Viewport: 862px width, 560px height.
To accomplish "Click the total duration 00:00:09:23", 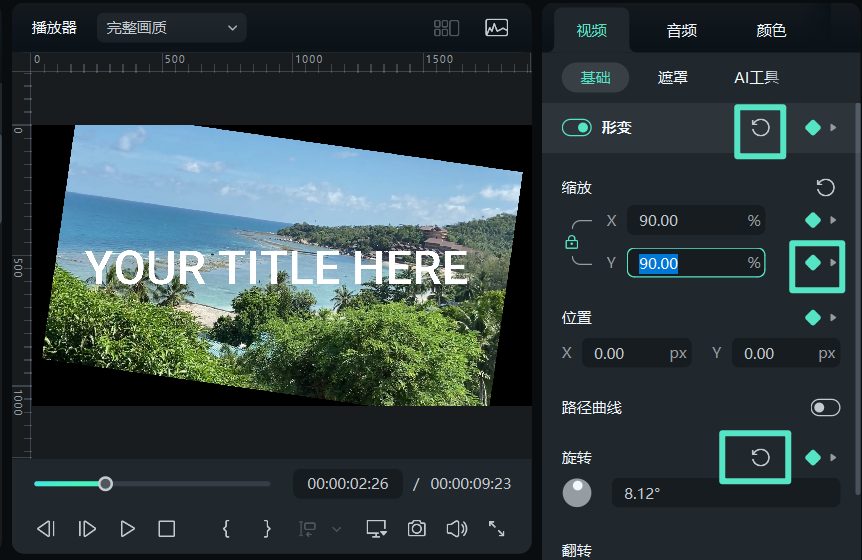I will (x=471, y=484).
